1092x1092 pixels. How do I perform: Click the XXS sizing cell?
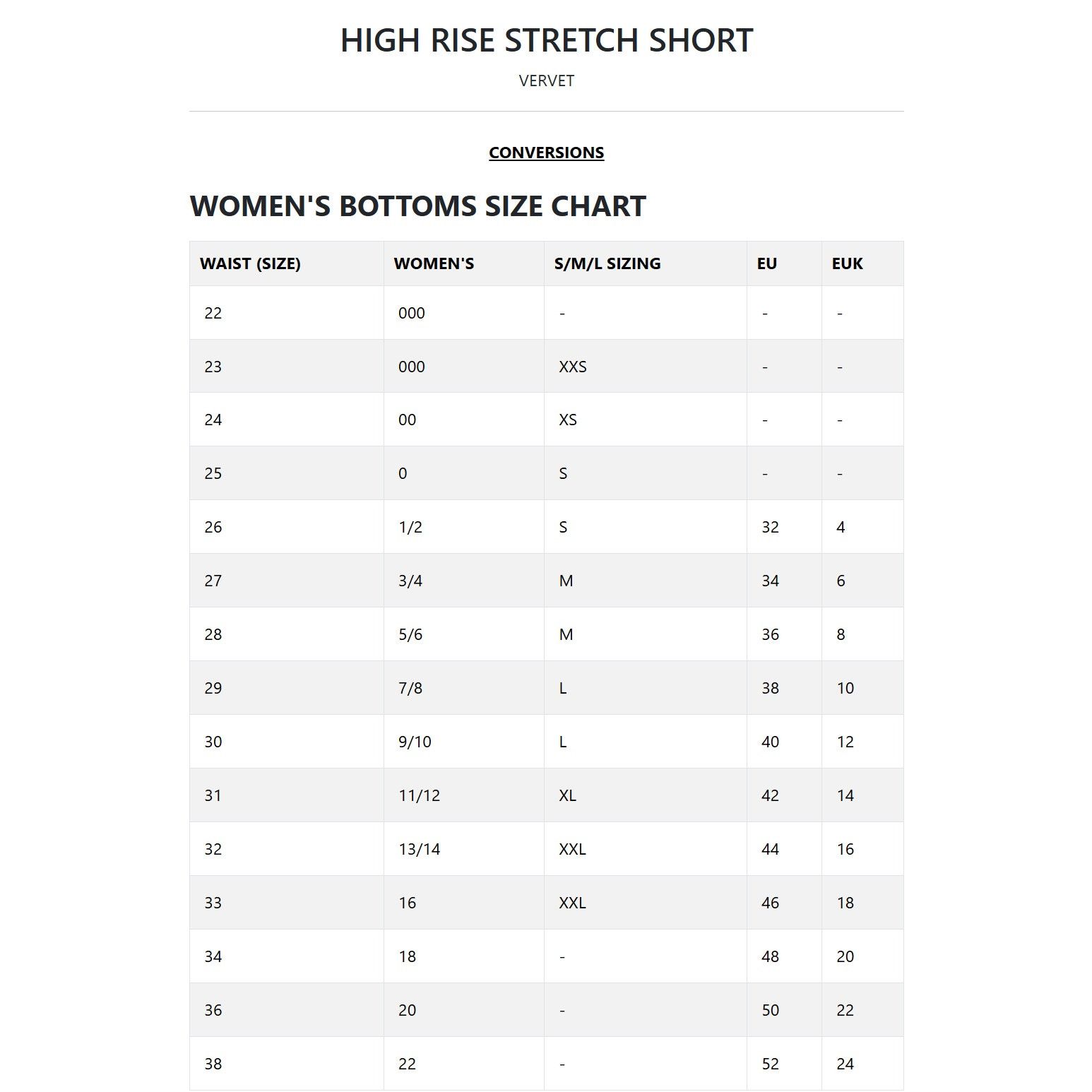coord(646,367)
